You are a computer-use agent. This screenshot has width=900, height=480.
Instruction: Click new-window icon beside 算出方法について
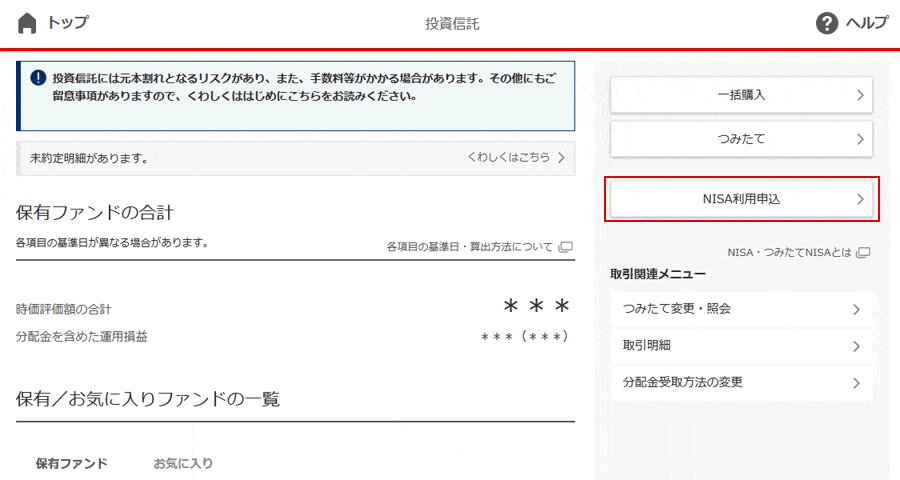point(566,247)
